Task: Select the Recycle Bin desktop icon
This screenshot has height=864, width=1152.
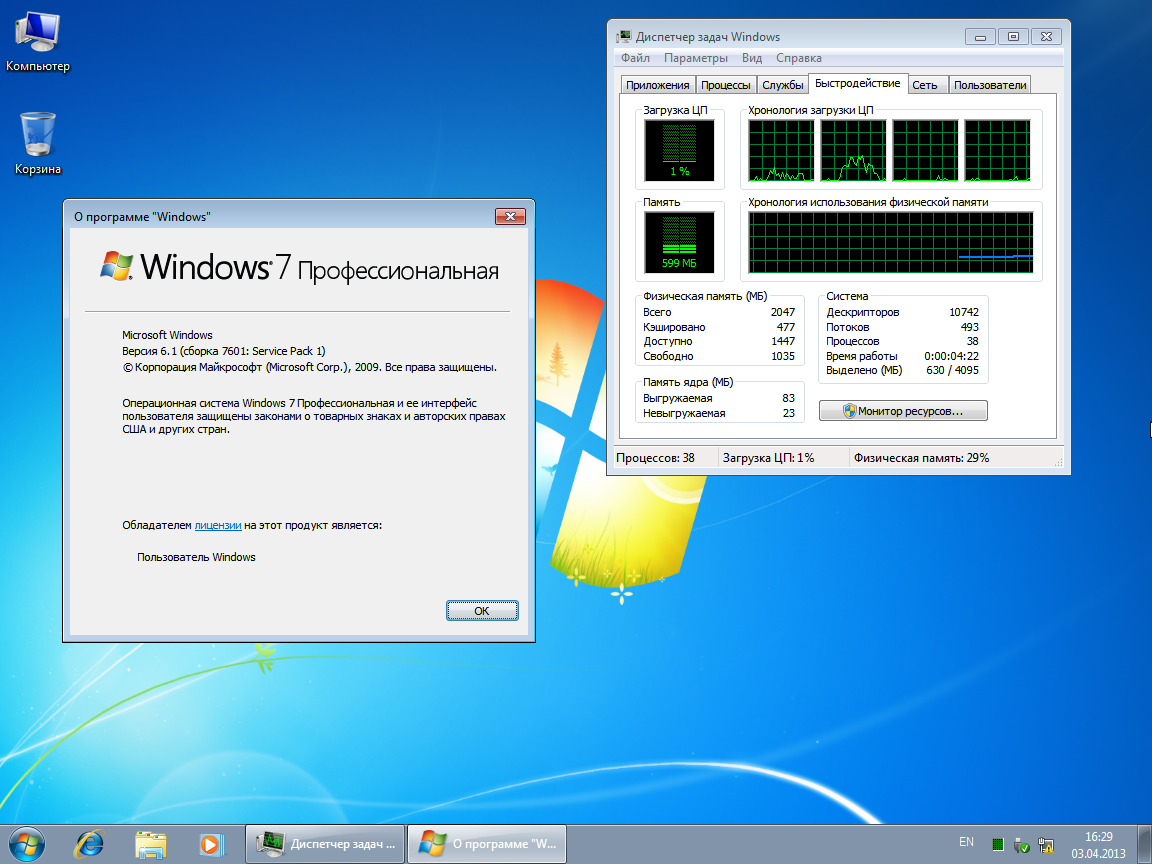Action: click(37, 140)
